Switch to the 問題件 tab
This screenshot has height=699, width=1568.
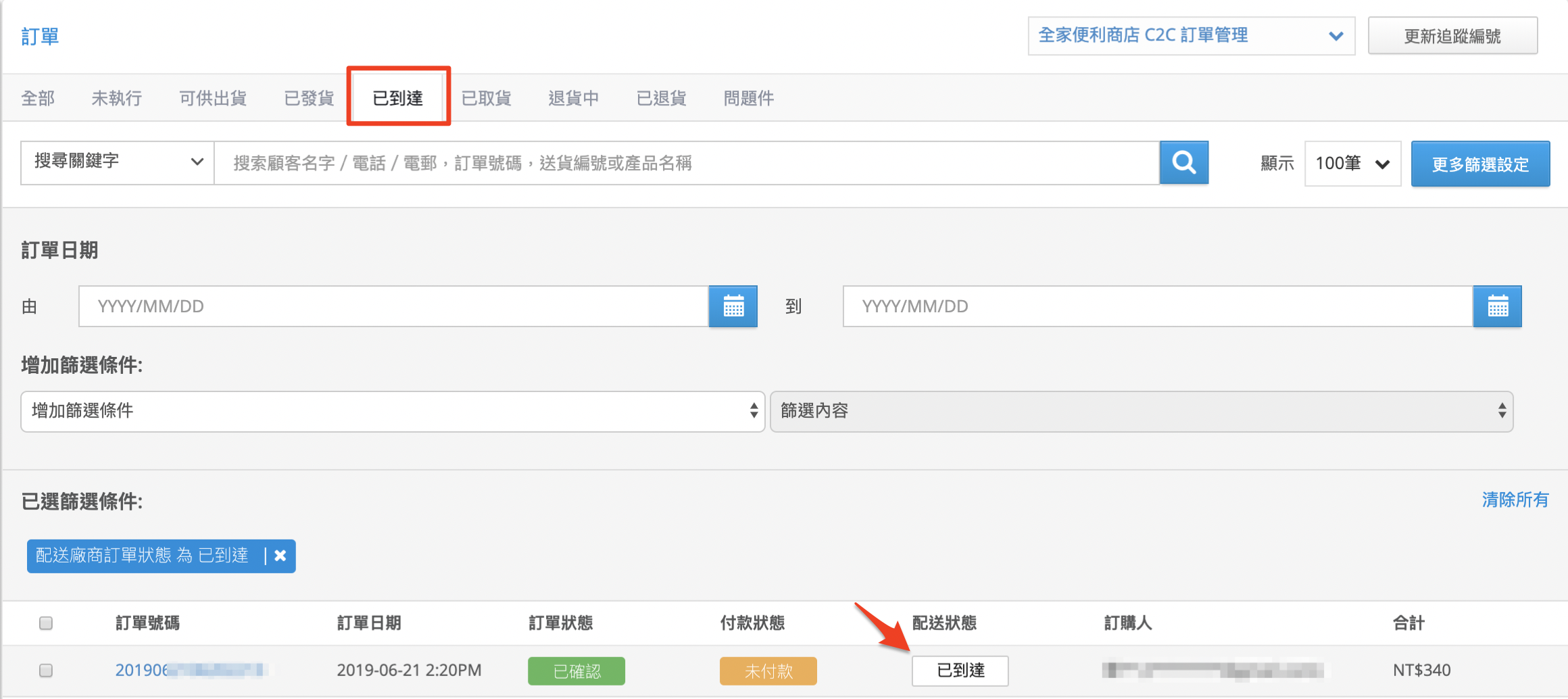[749, 98]
